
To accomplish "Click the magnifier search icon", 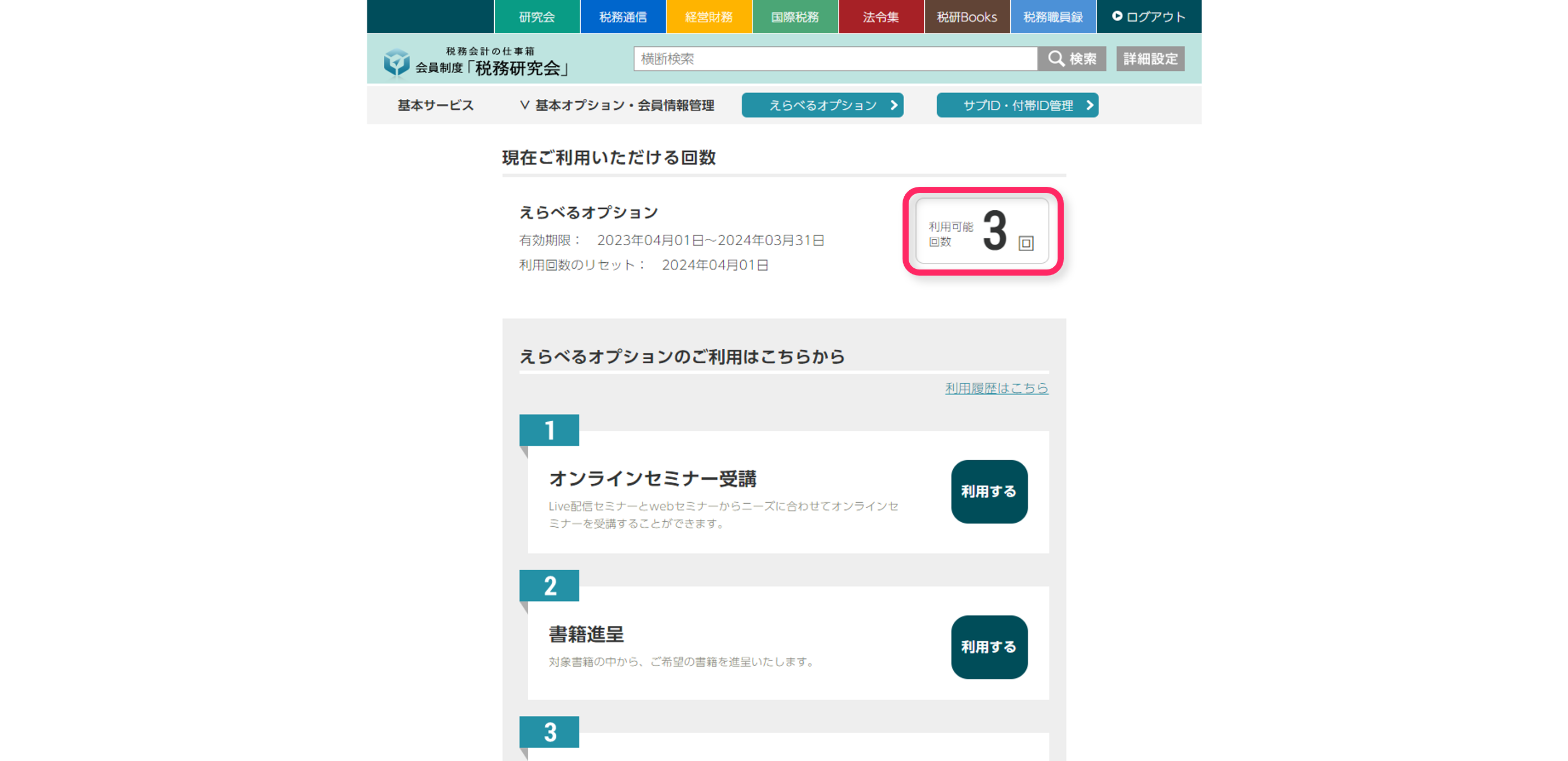I will [x=1056, y=59].
